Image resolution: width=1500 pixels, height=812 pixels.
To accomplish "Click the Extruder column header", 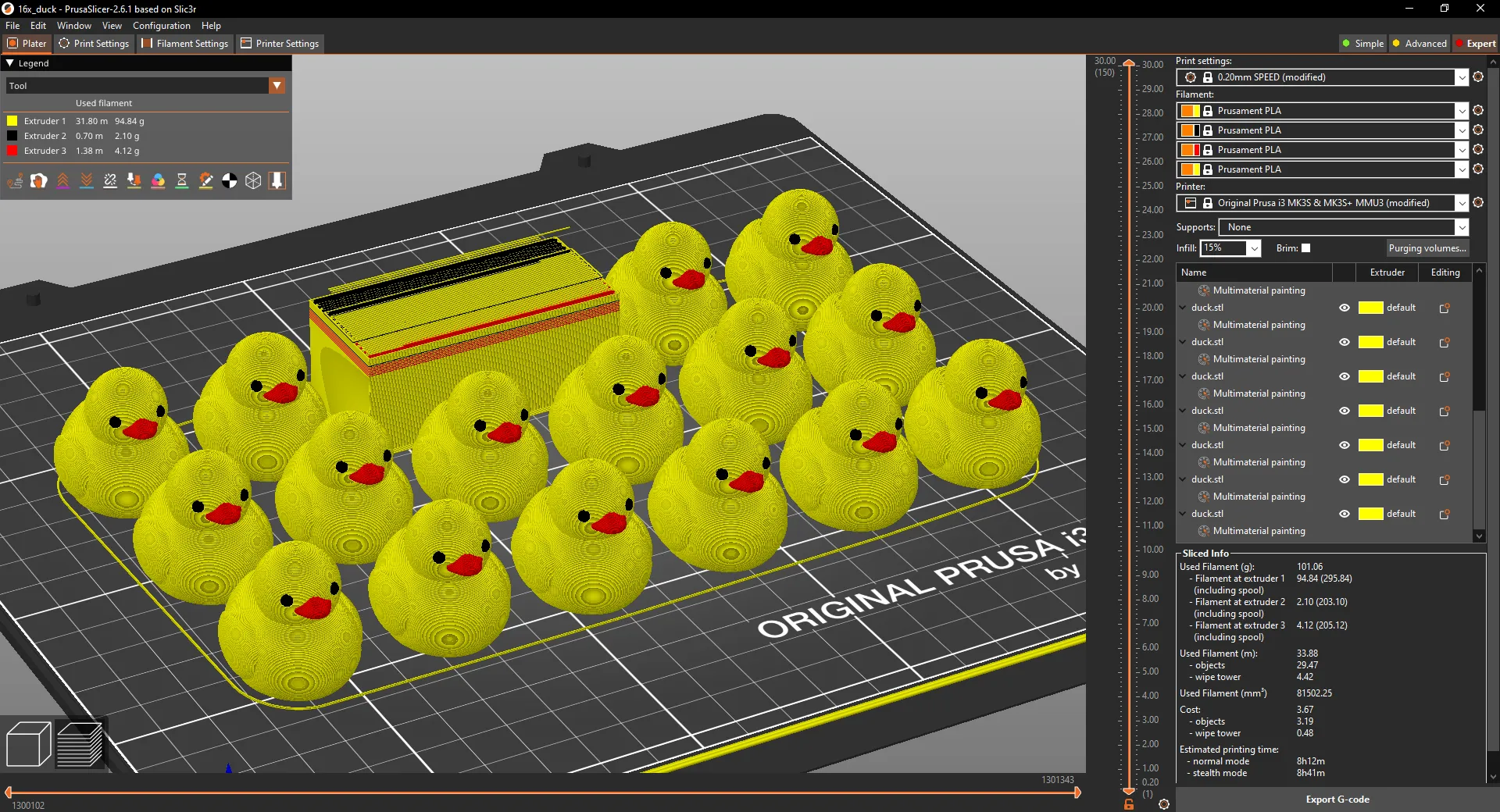I will pyautogui.click(x=1387, y=272).
